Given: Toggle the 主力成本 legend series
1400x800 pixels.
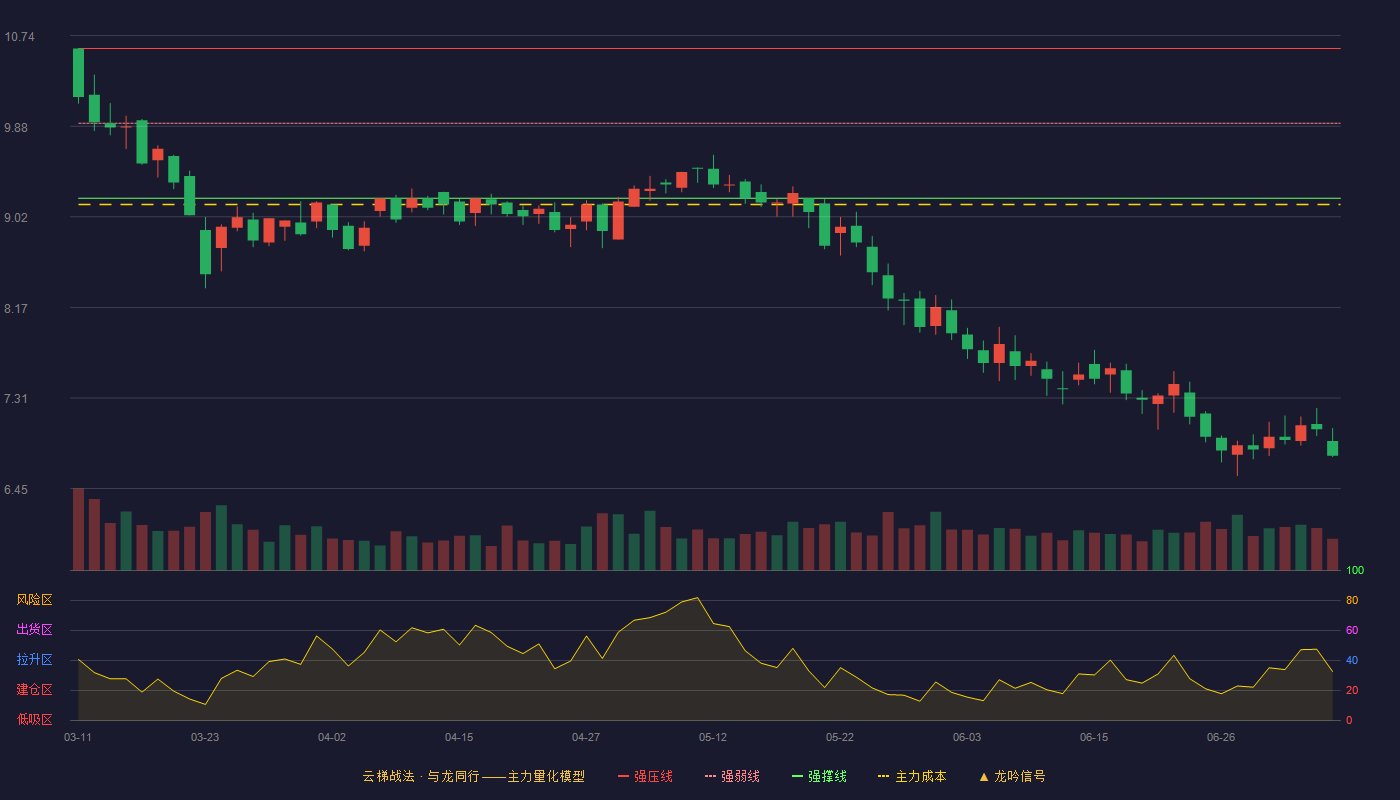Looking at the screenshot, I should (911, 776).
